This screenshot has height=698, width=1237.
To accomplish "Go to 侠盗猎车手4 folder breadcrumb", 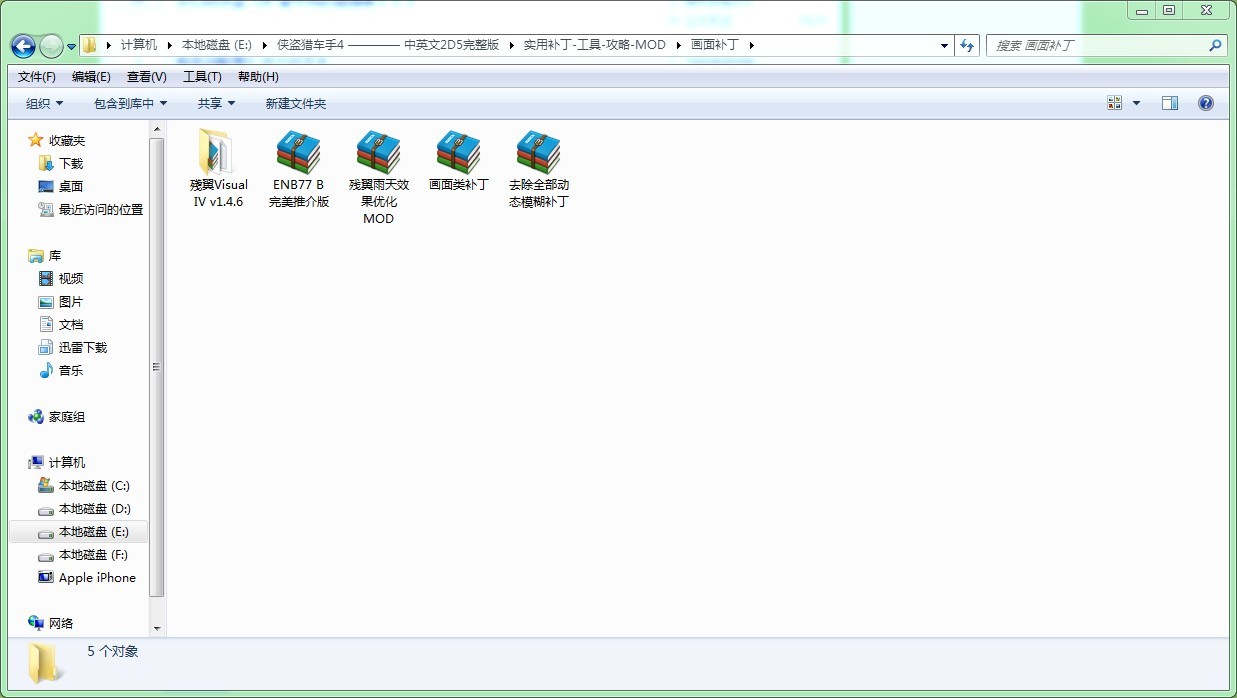I will pos(388,45).
